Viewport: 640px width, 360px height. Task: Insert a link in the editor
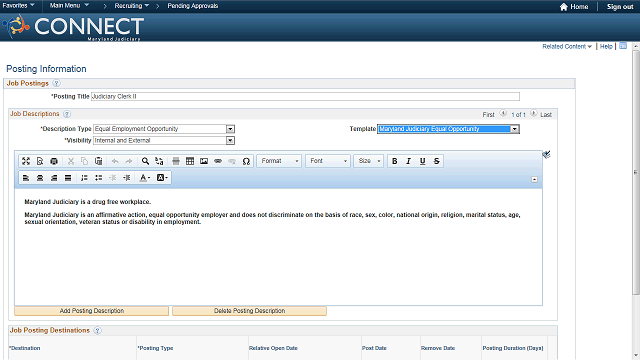coord(218,161)
